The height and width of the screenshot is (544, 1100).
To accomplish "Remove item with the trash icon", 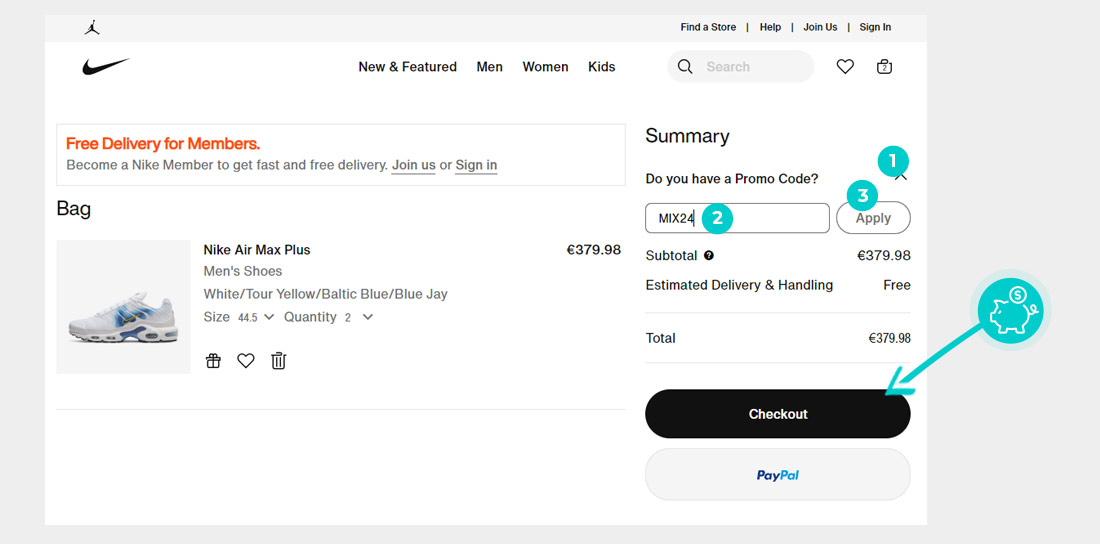I will tap(279, 361).
